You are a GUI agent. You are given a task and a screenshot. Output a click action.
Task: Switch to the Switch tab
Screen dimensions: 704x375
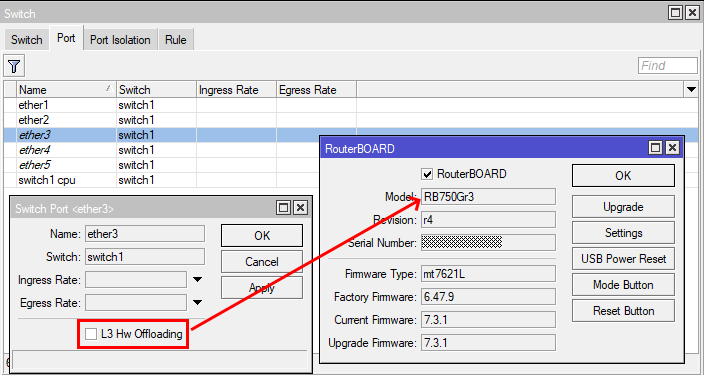(x=26, y=40)
